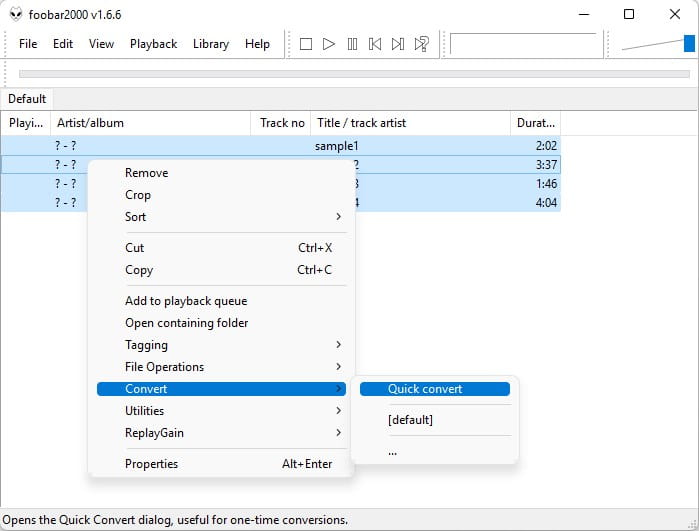Click the Playing column header
The height and width of the screenshot is (531, 699).
pyautogui.click(x=26, y=123)
